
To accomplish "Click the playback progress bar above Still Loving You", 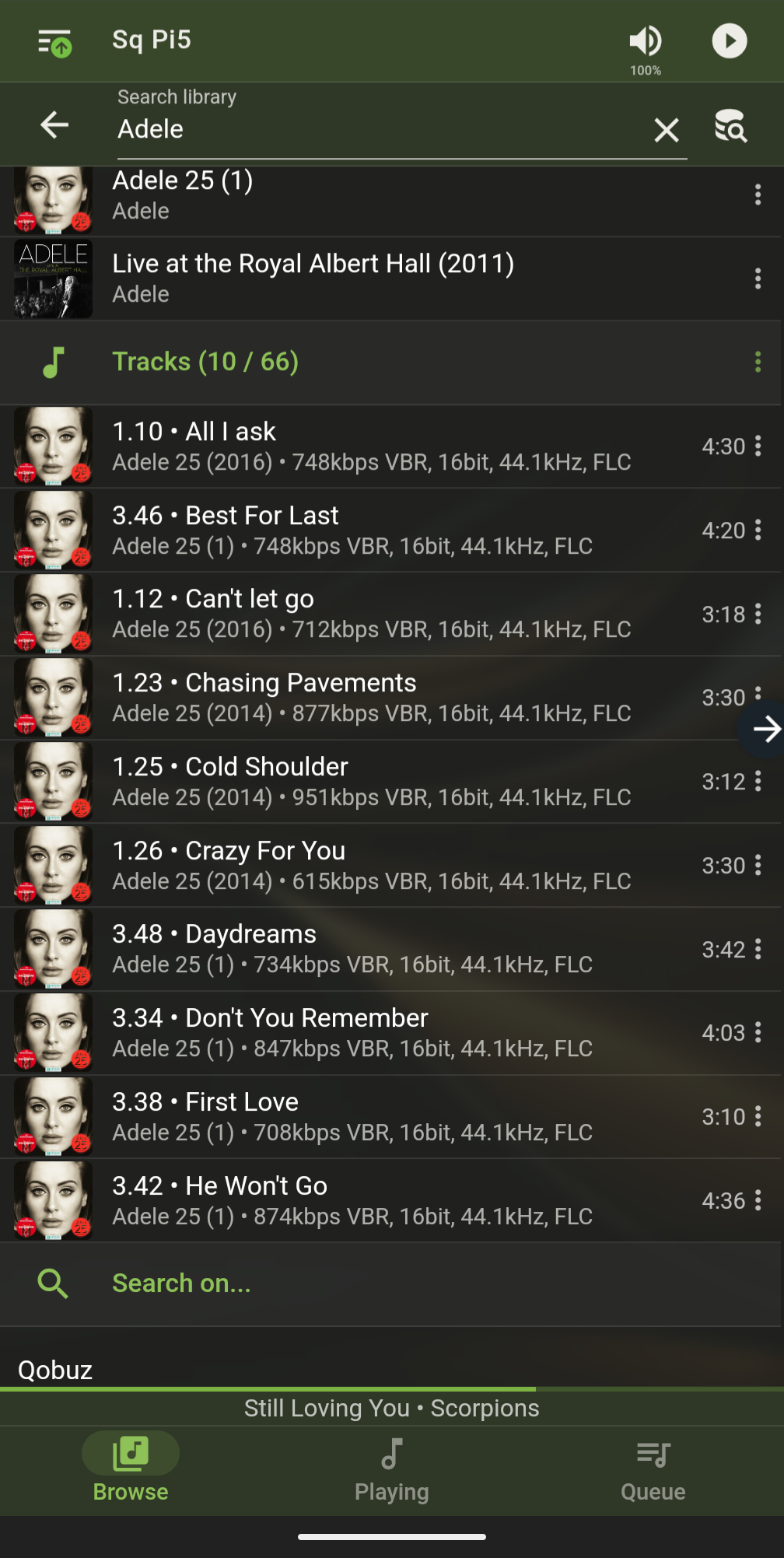I will pos(392,1389).
